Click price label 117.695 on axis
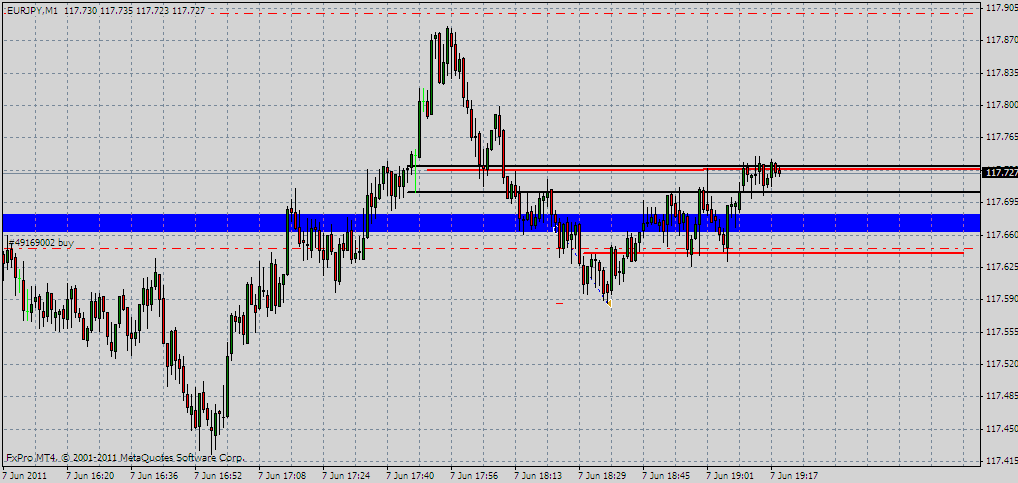Image resolution: width=1018 pixels, height=483 pixels. tap(1000, 202)
